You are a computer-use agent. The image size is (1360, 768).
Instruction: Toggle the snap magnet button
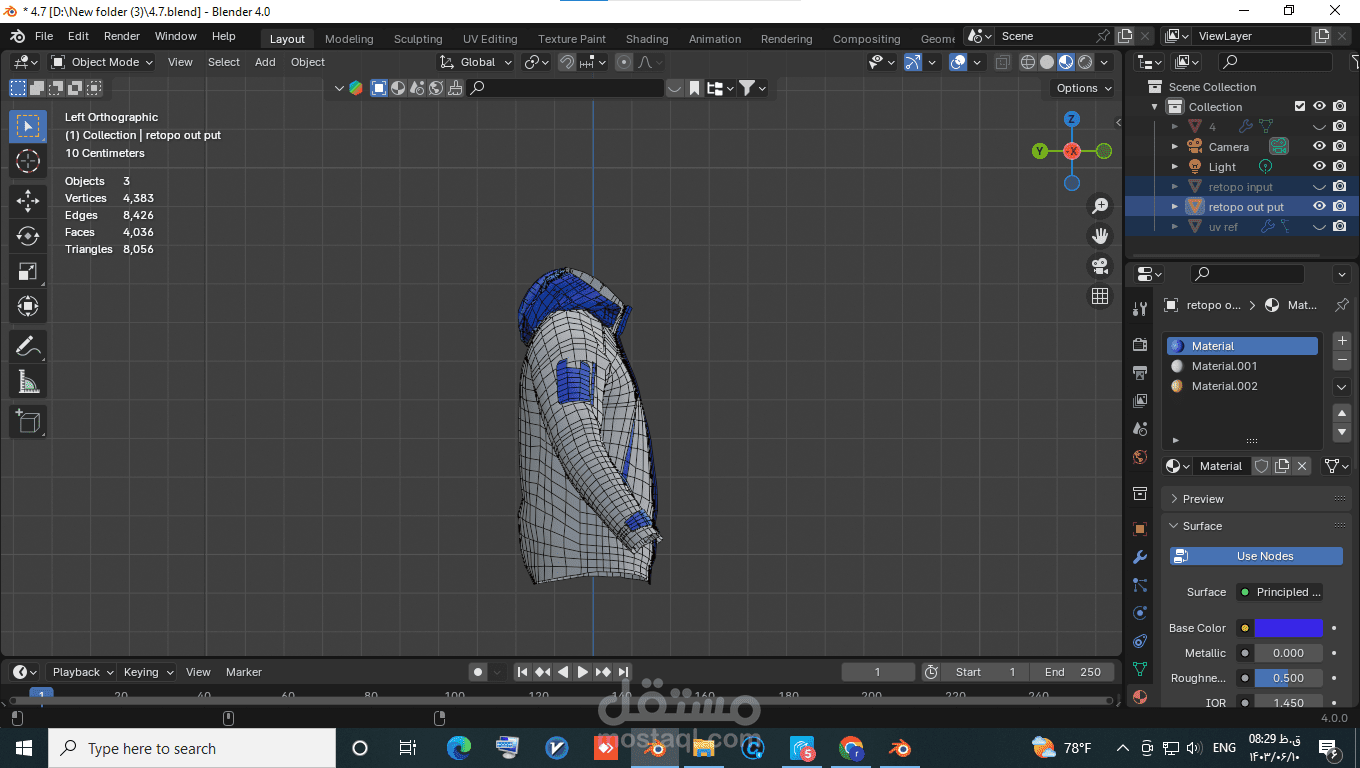coord(567,62)
